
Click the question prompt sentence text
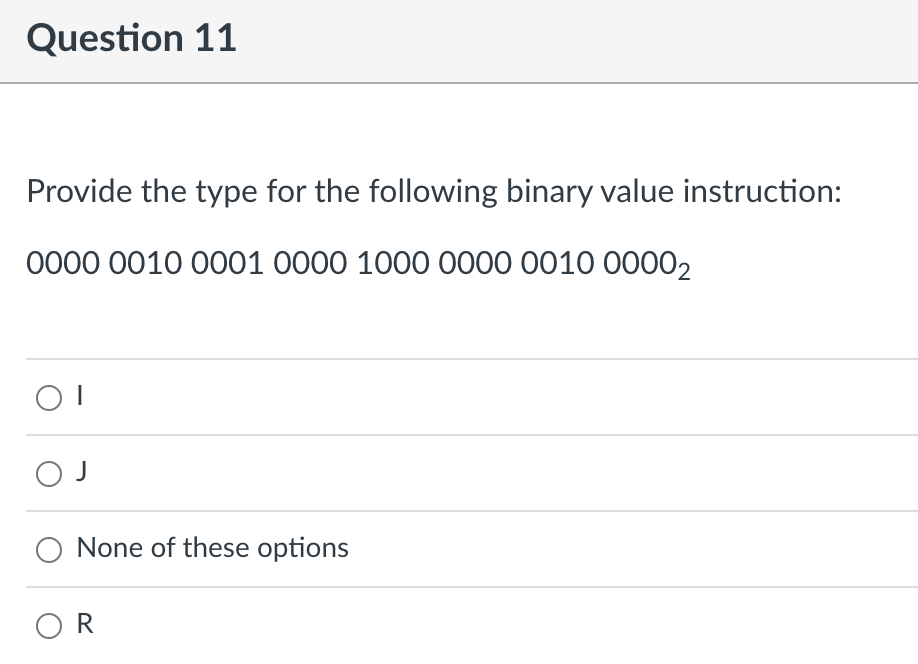coord(434,191)
